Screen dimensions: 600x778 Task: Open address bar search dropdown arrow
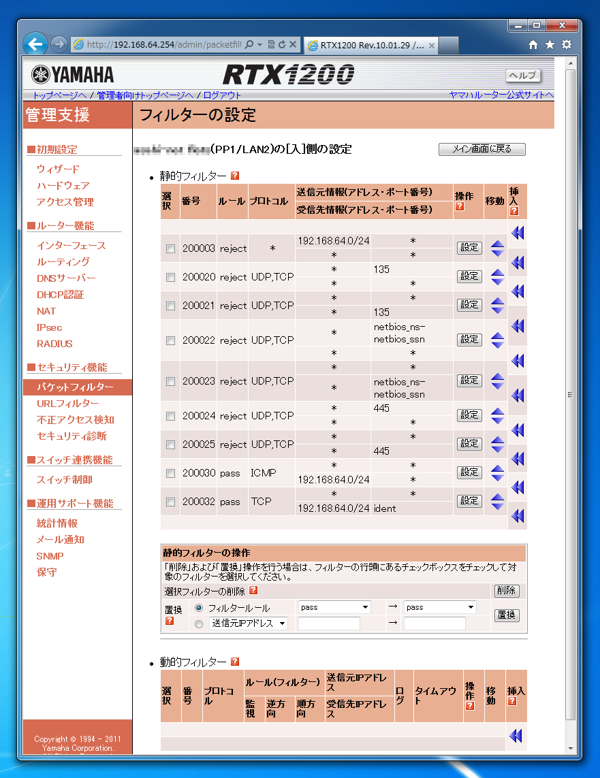point(260,45)
